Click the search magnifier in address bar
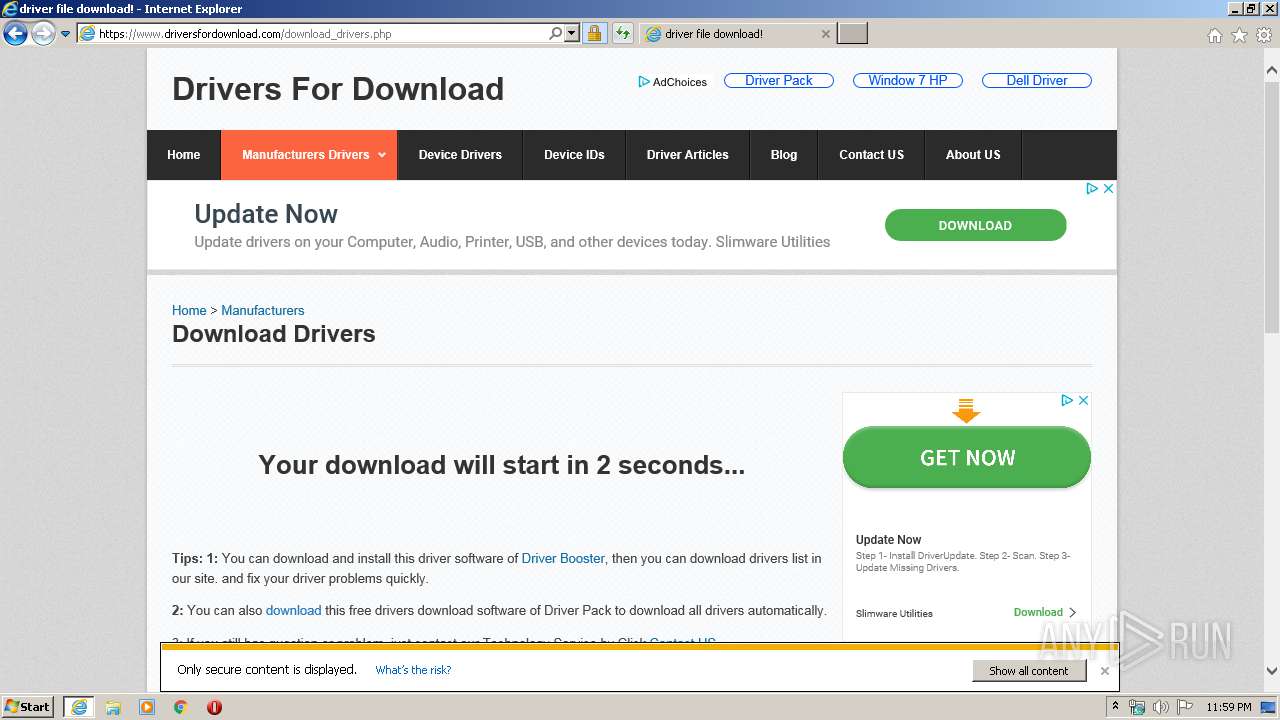Screen dimensions: 1280x720 556,34
